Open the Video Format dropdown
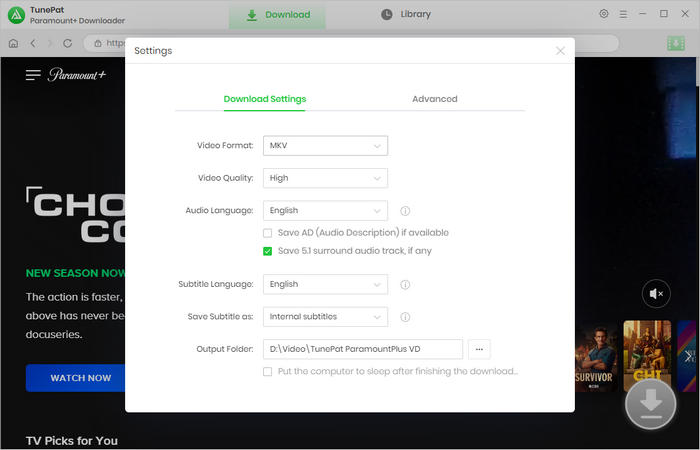Image resolution: width=700 pixels, height=450 pixels. click(325, 146)
